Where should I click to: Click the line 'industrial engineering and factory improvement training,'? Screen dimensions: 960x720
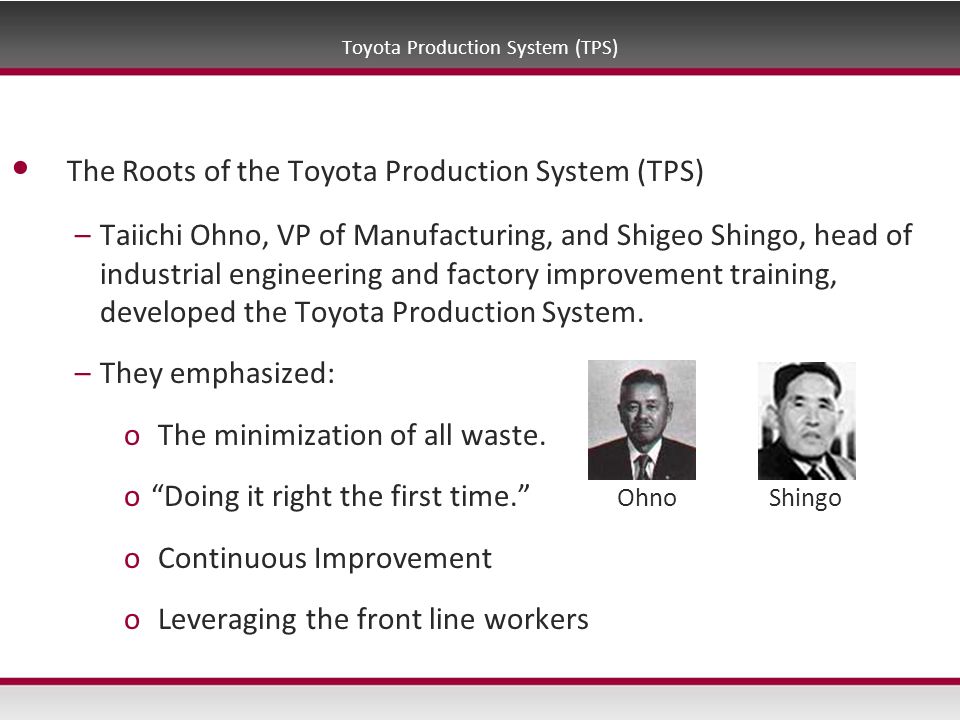[x=468, y=274]
